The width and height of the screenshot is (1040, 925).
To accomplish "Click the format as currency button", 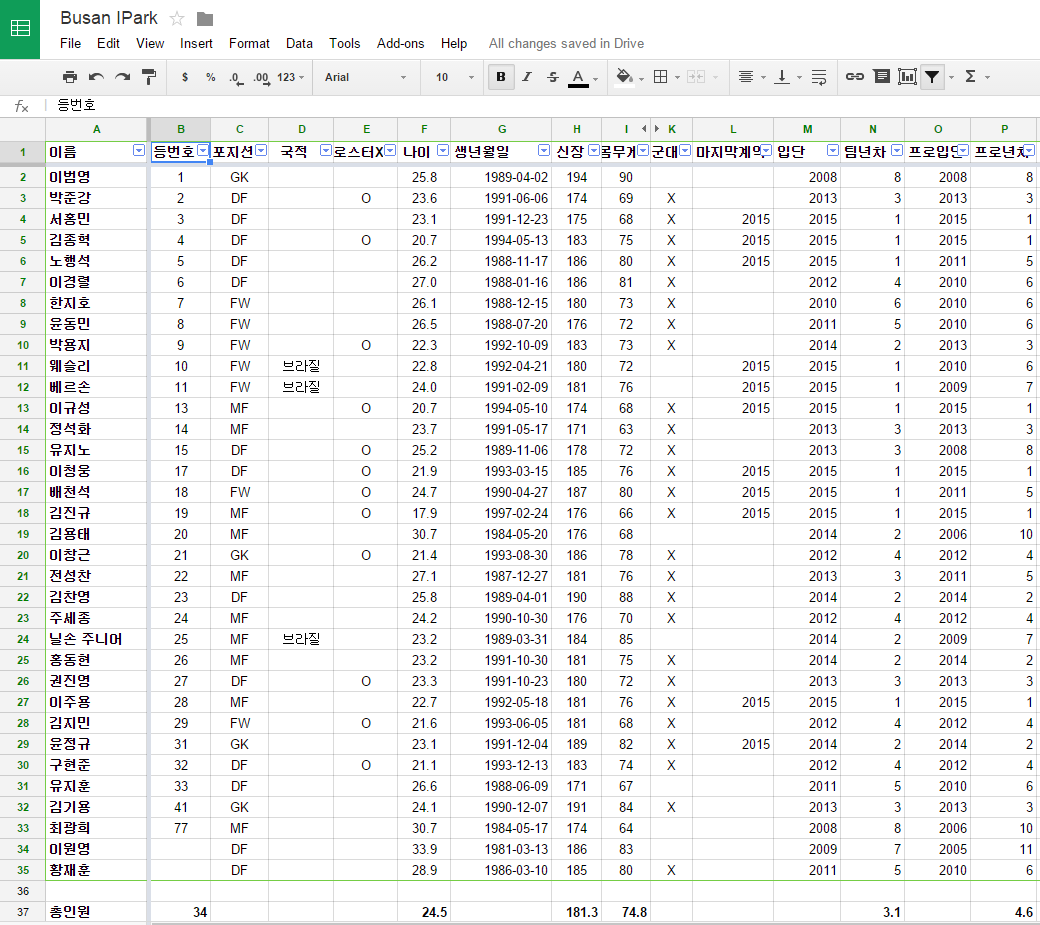I will [185, 77].
